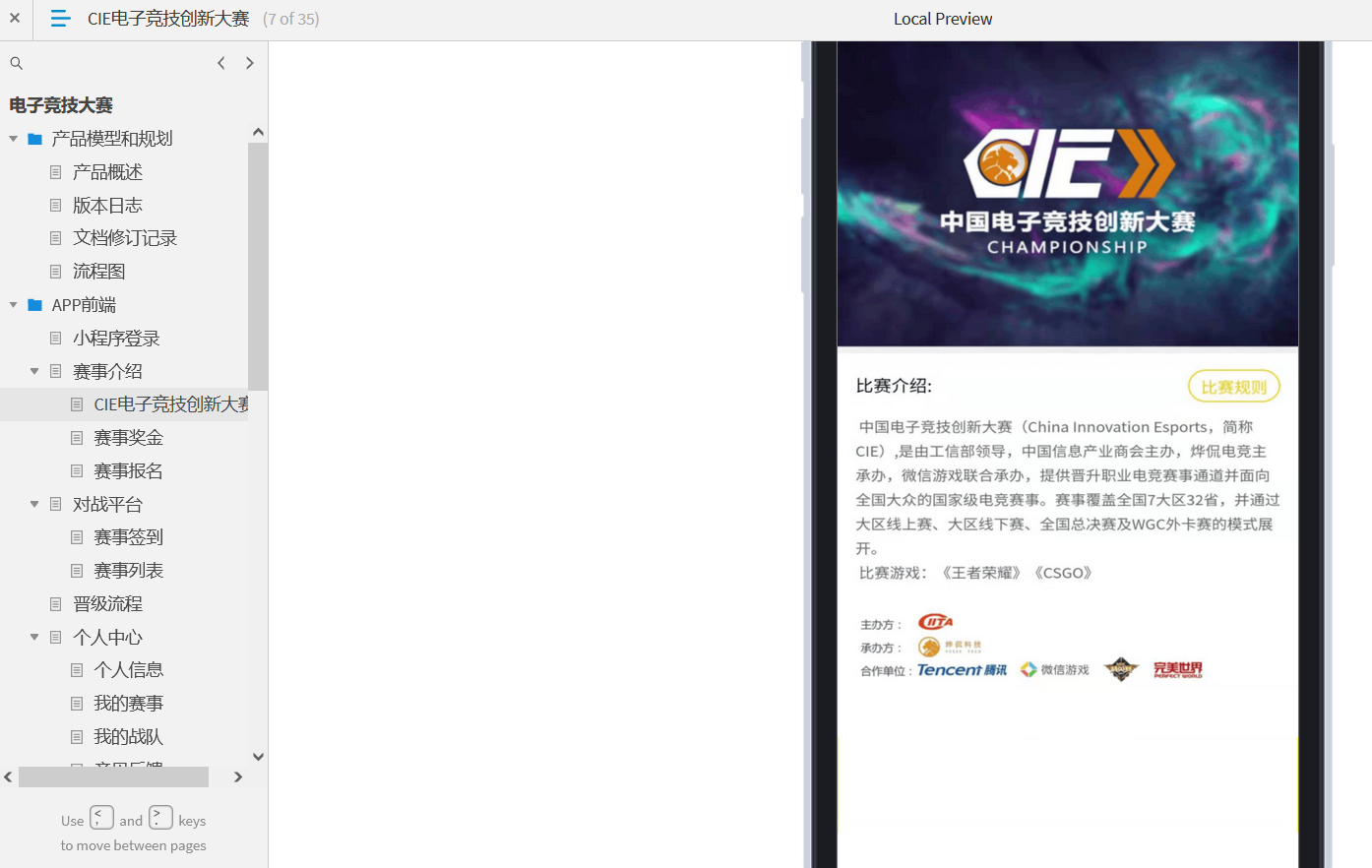Open the 赛事列表 page
This screenshot has height=868, width=1372.
tap(128, 571)
